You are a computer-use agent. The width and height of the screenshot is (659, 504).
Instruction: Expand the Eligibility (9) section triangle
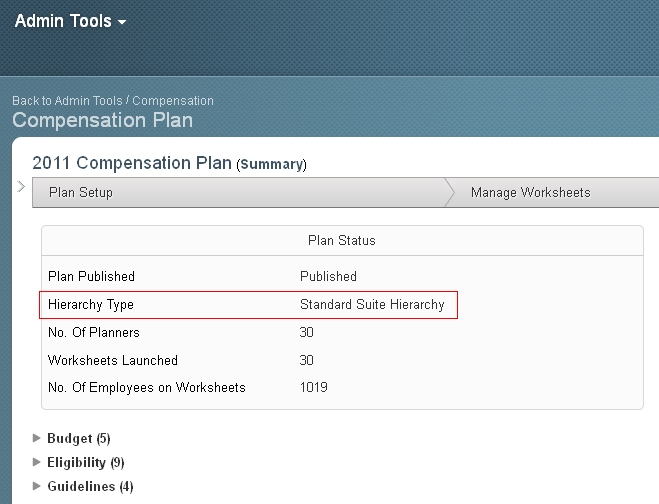pyautogui.click(x=37, y=462)
